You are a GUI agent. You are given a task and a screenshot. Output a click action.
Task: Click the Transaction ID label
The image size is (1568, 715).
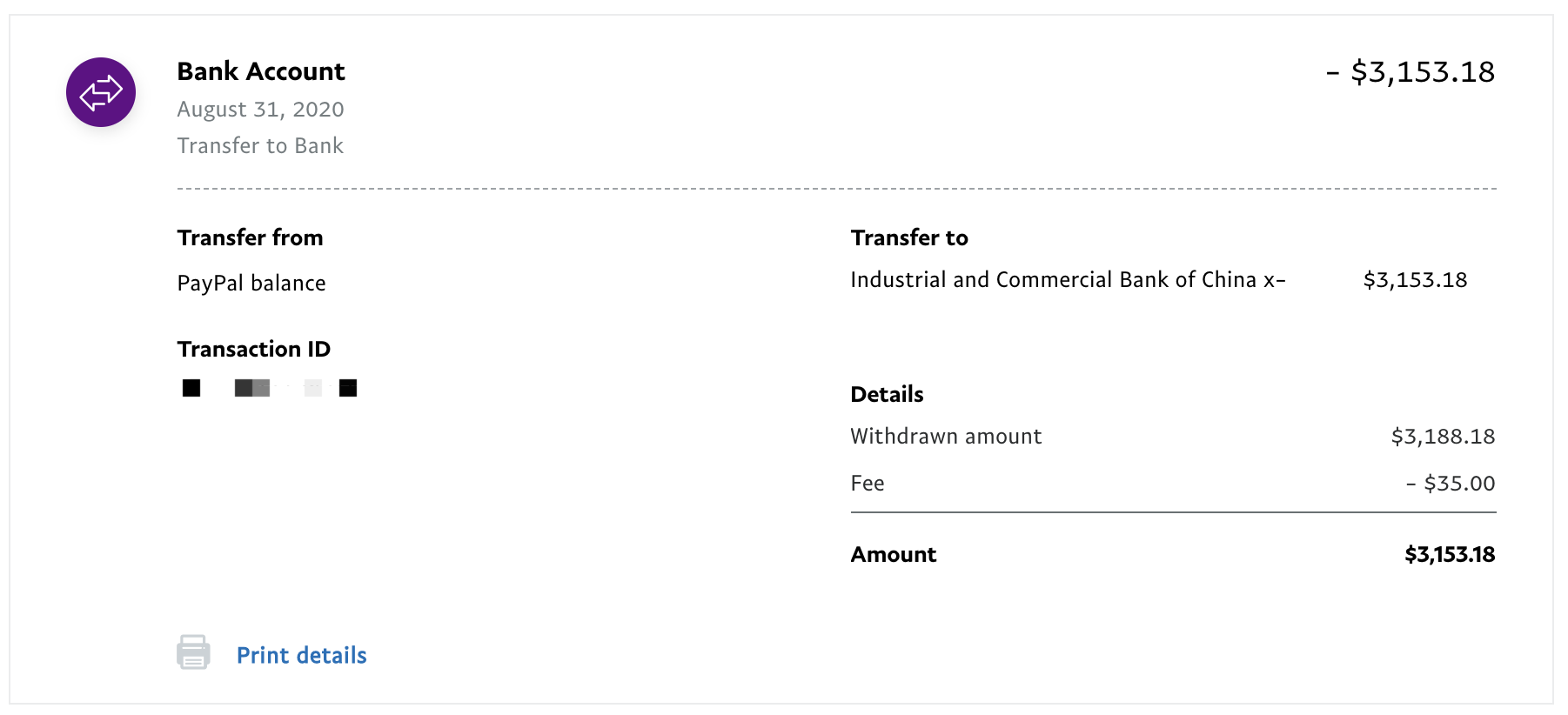[x=253, y=348]
